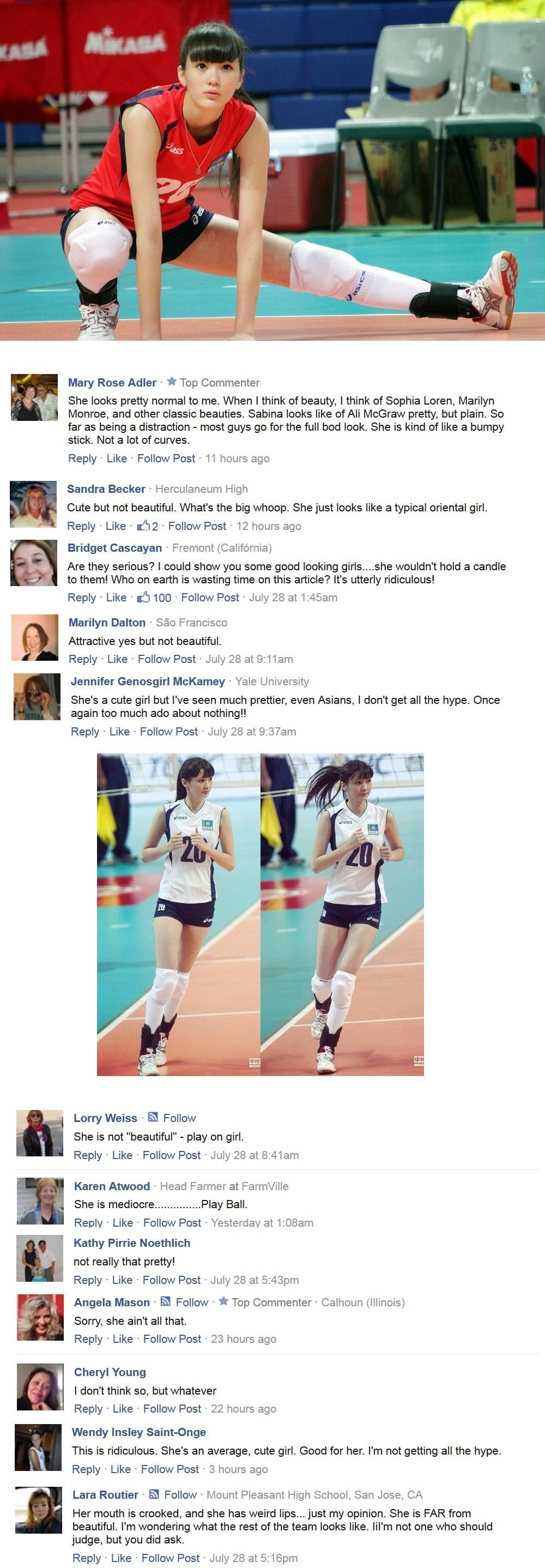Reply to Jennifer Genosgirl McKamey's comment
The image size is (545, 1568).
pyautogui.click(x=85, y=731)
